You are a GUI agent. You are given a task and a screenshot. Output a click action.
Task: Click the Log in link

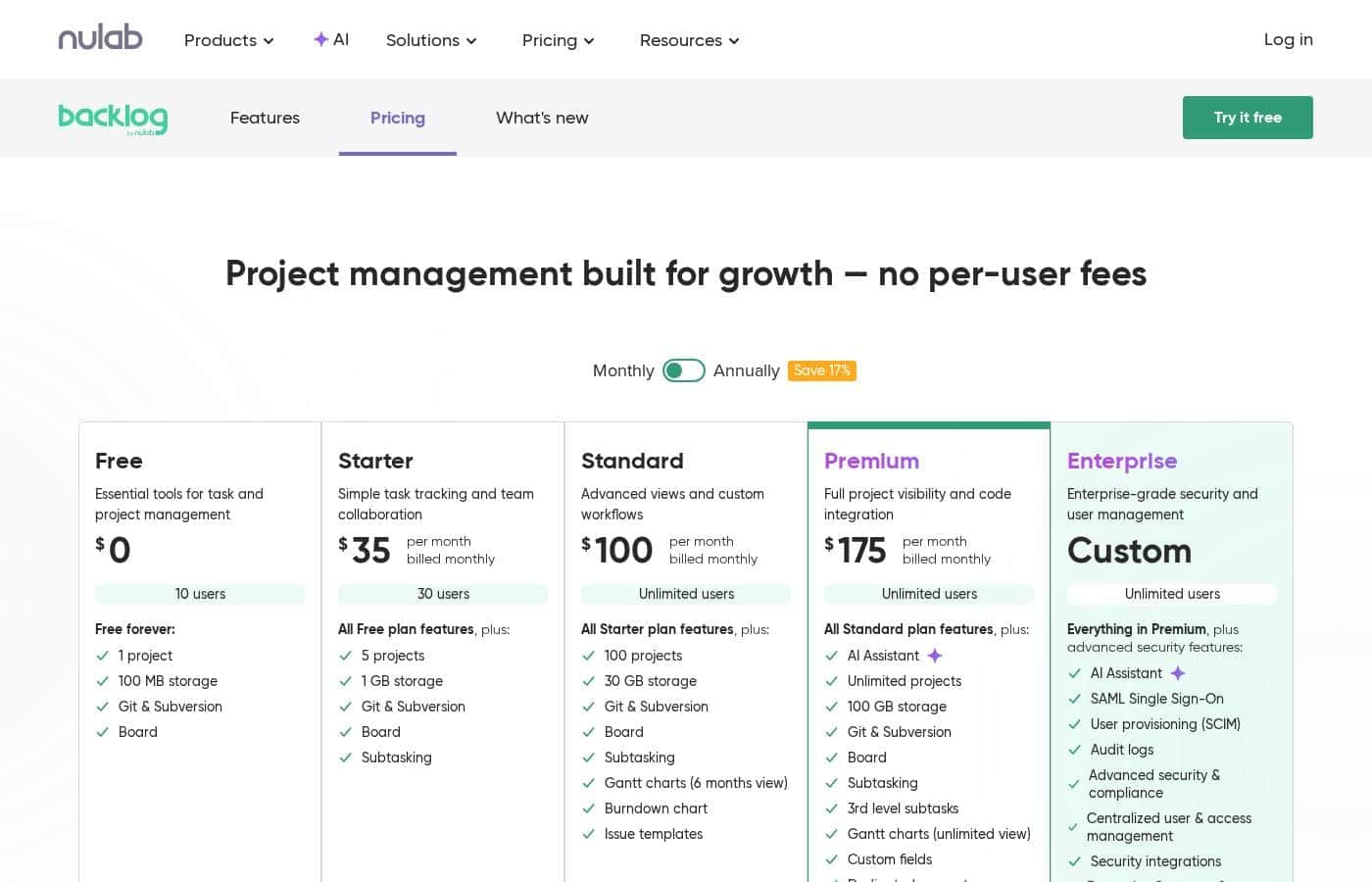(x=1289, y=39)
